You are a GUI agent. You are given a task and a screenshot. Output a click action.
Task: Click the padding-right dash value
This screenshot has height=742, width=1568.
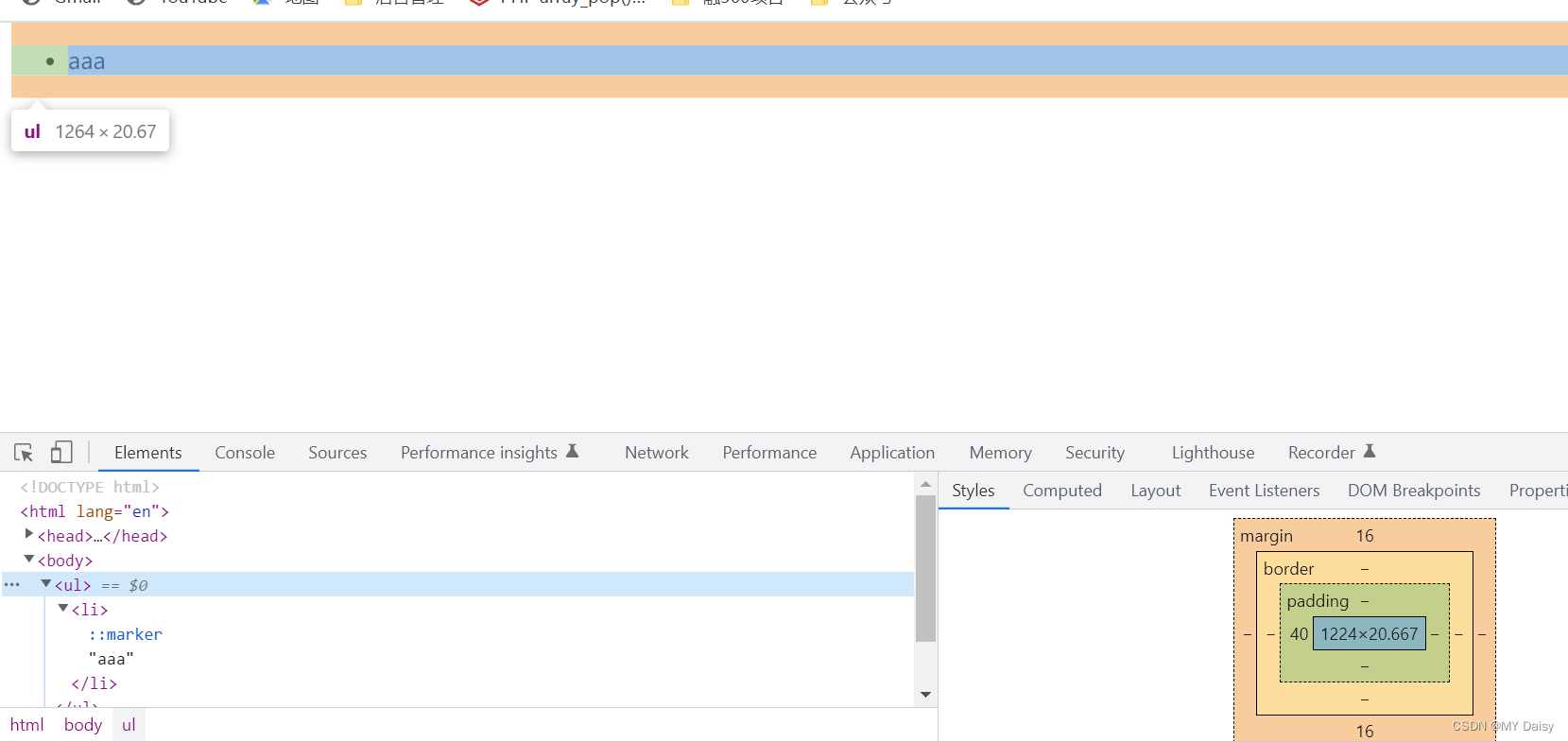pyautogui.click(x=1435, y=634)
